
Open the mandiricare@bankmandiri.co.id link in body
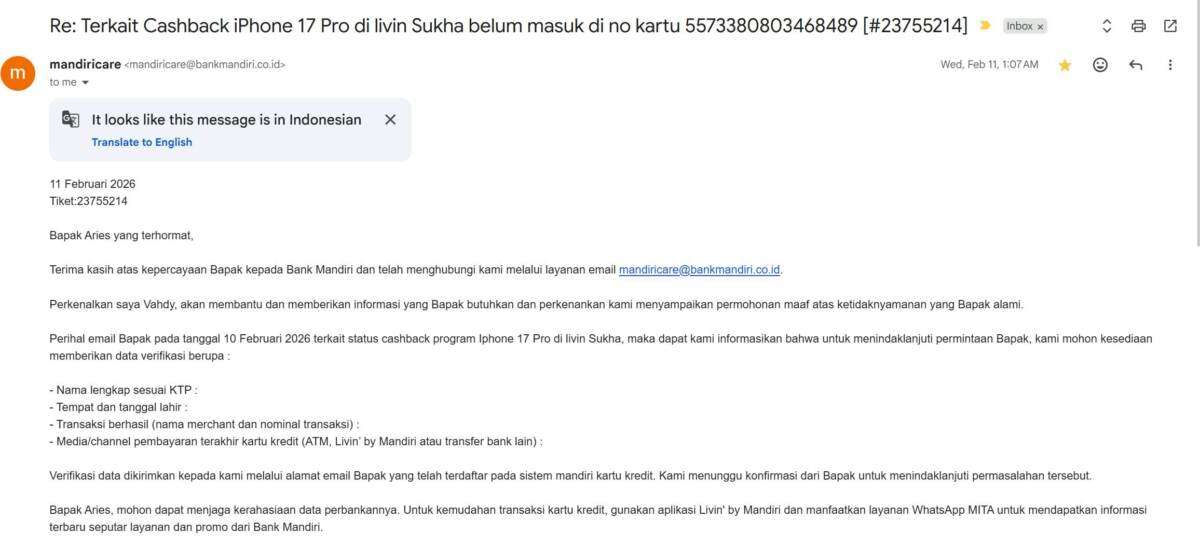point(700,269)
